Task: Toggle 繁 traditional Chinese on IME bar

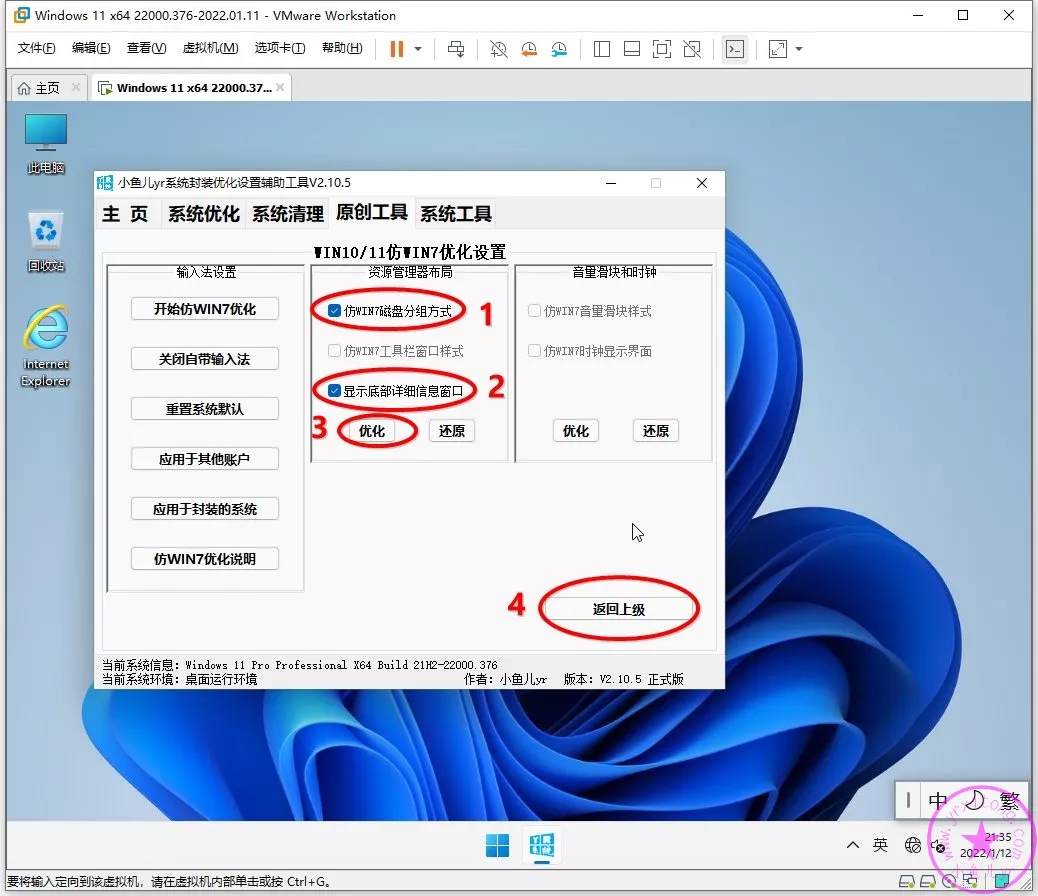Action: [x=1010, y=800]
